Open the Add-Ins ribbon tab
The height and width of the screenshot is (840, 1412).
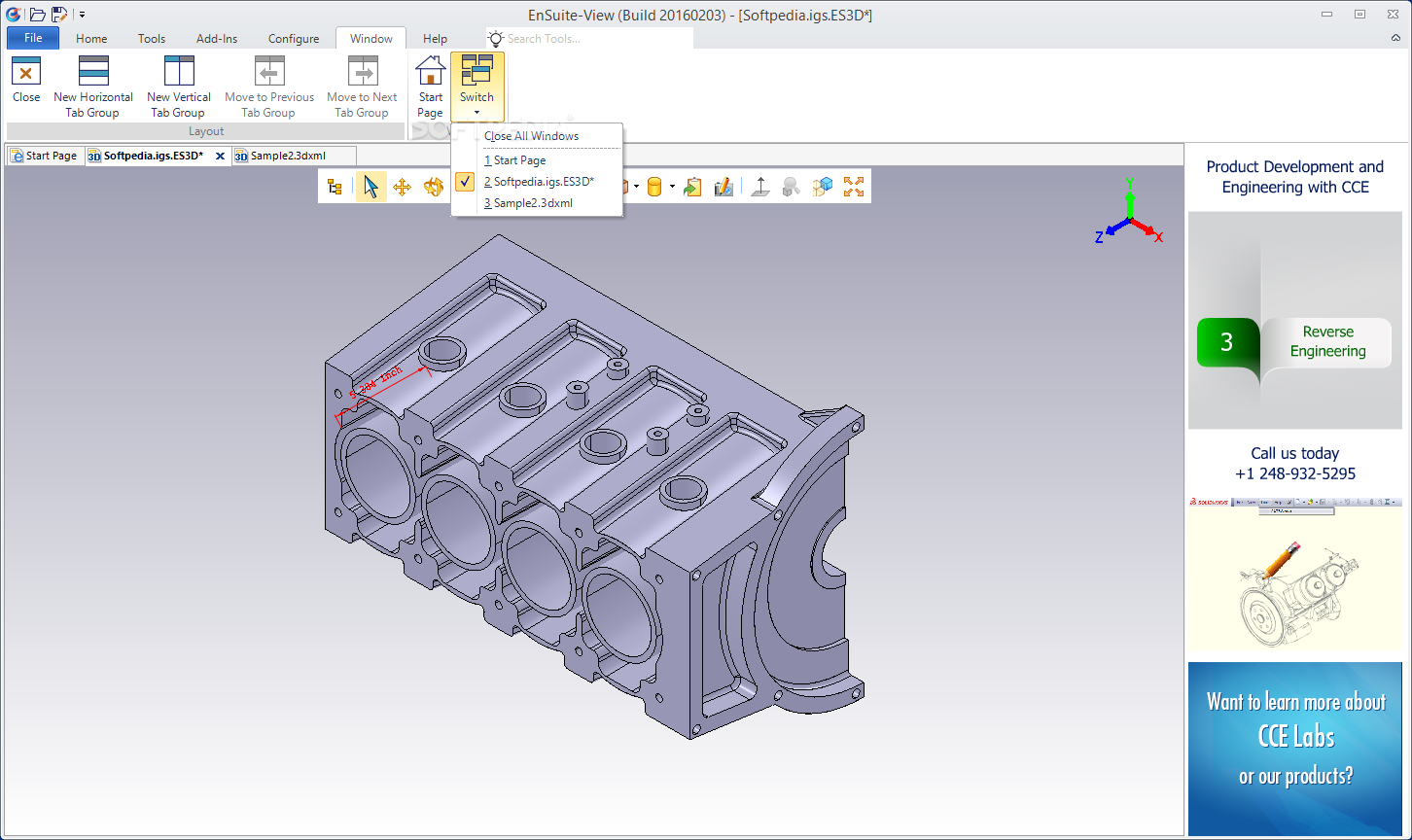click(217, 39)
